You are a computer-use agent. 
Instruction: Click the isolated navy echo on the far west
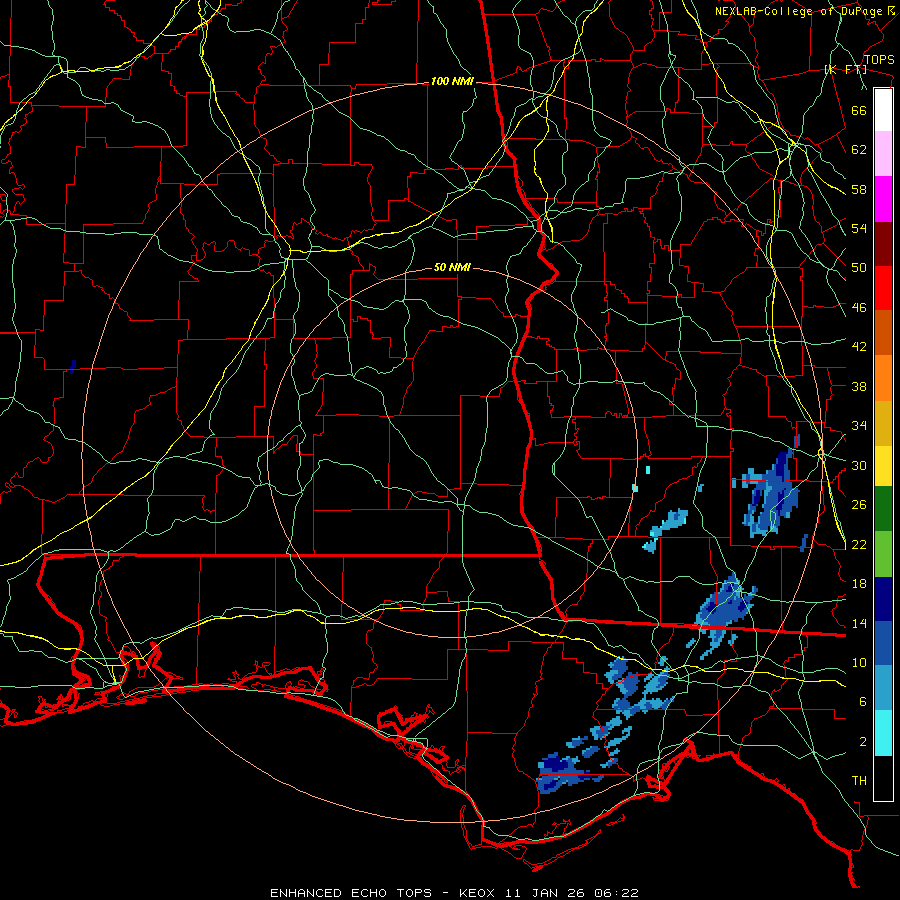(72, 366)
